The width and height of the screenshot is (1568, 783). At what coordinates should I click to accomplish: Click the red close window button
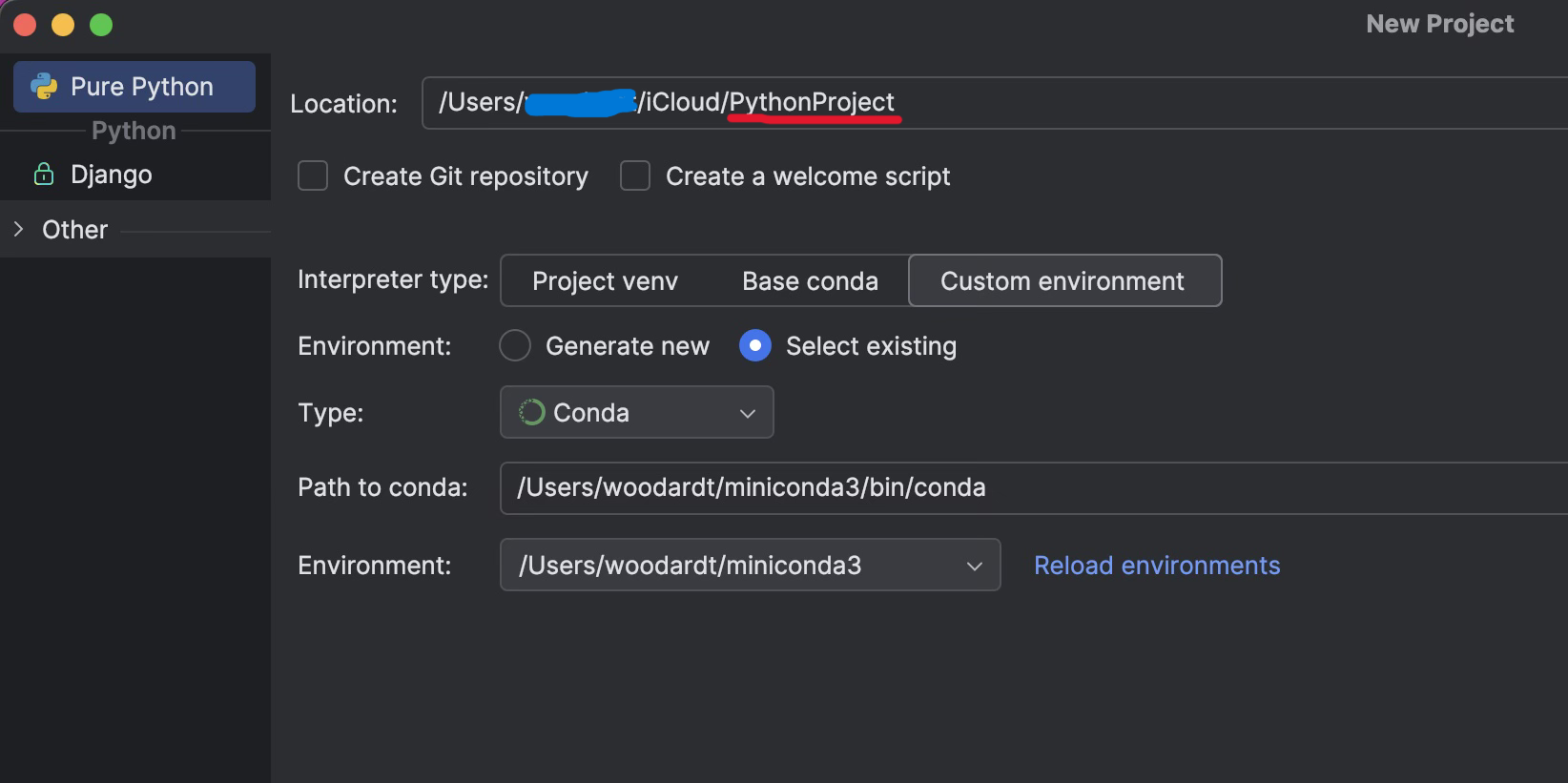[25, 25]
